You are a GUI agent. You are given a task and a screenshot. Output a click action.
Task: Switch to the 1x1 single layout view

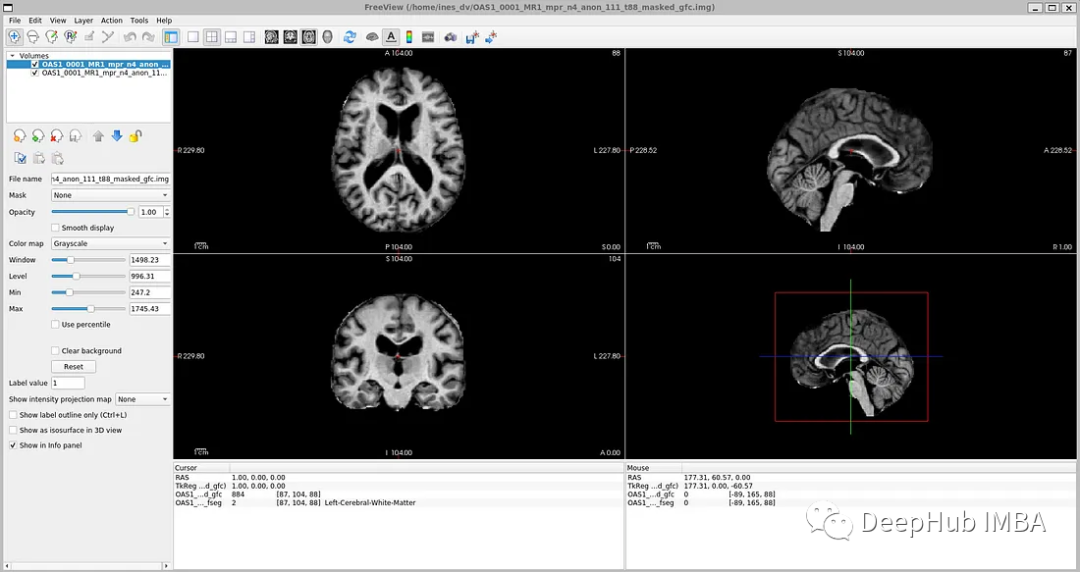(x=193, y=37)
